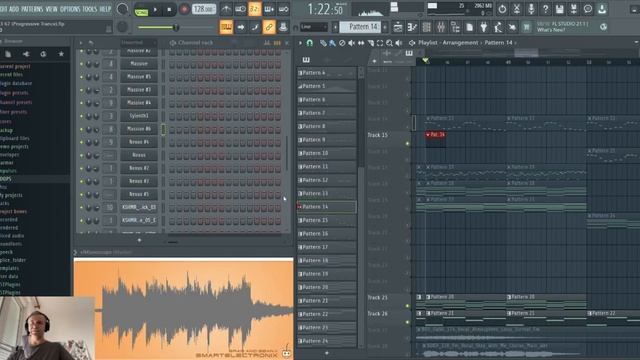Viewport: 640px width, 360px height.
Task: Toggle the metronome icon
Action: (x=226, y=9)
